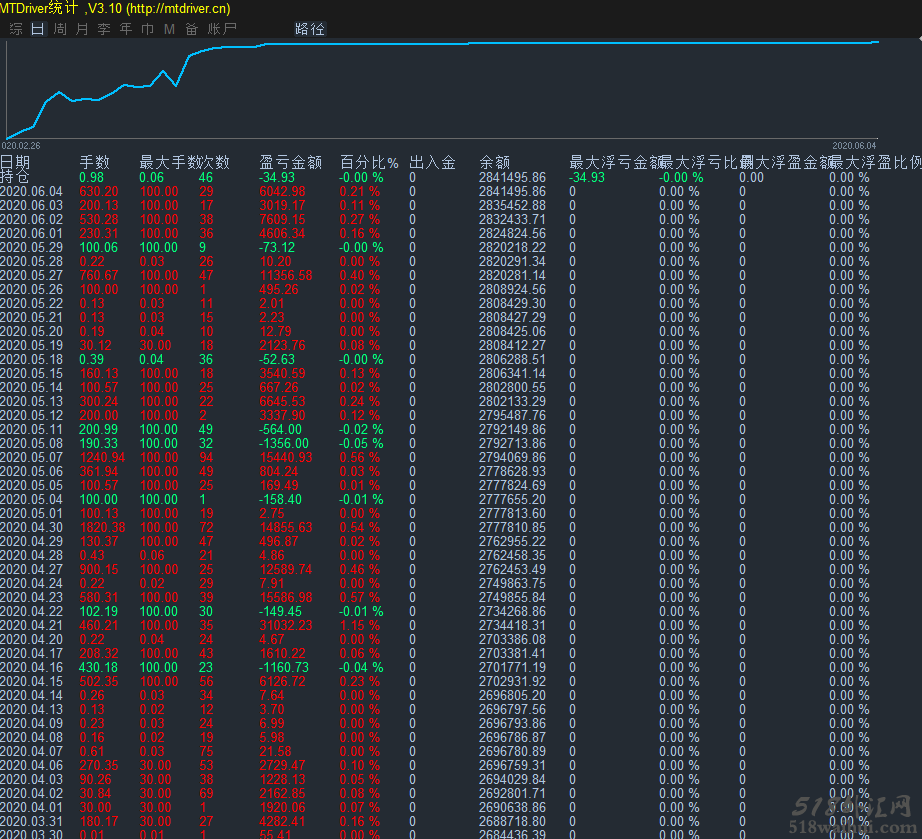922x839 pixels.
Task: Click the 余额 column header
Action: pos(495,163)
